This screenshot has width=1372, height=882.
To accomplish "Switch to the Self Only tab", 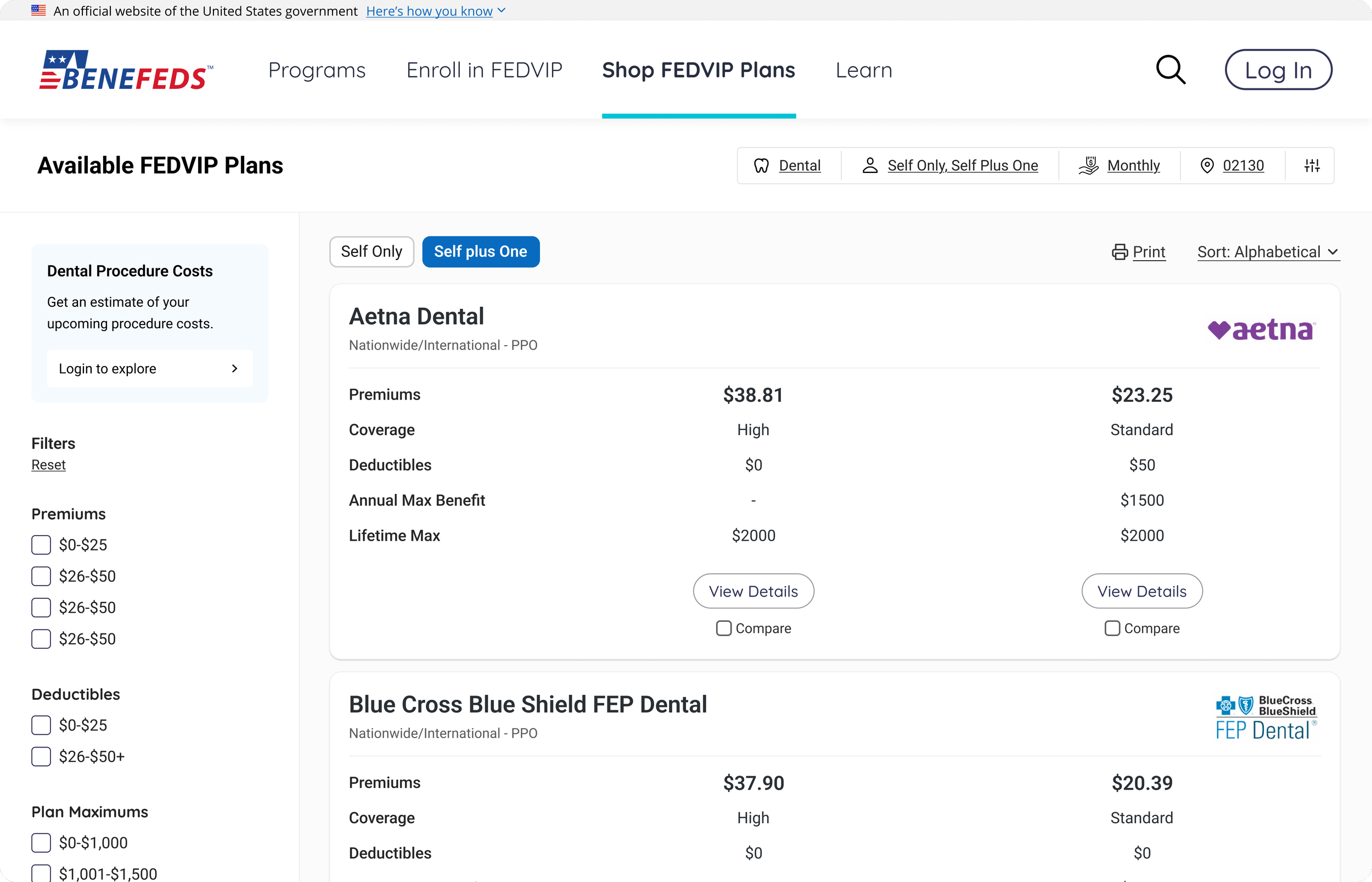I will pos(372,251).
